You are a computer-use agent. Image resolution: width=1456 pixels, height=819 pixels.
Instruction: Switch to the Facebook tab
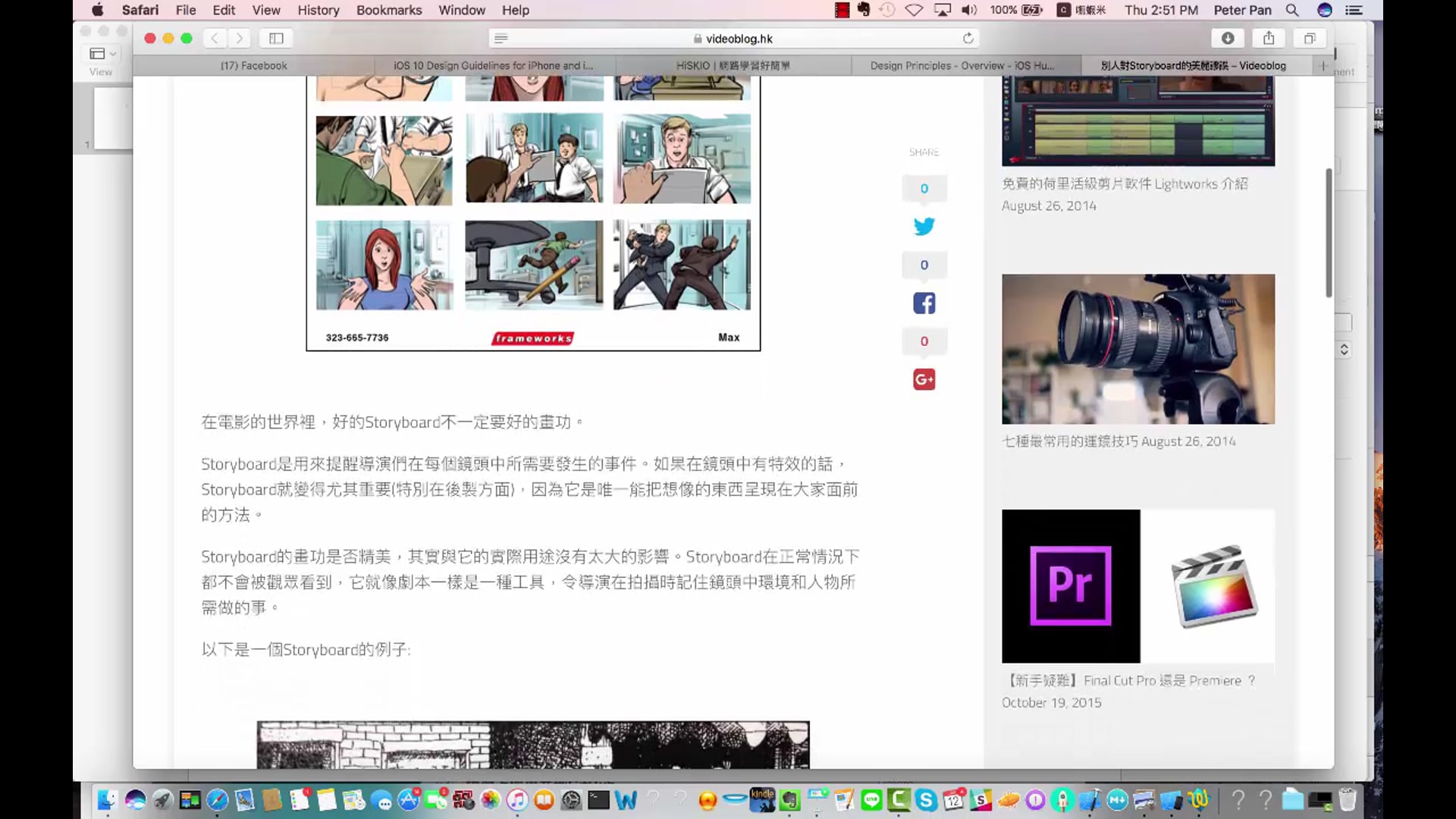pyautogui.click(x=254, y=65)
